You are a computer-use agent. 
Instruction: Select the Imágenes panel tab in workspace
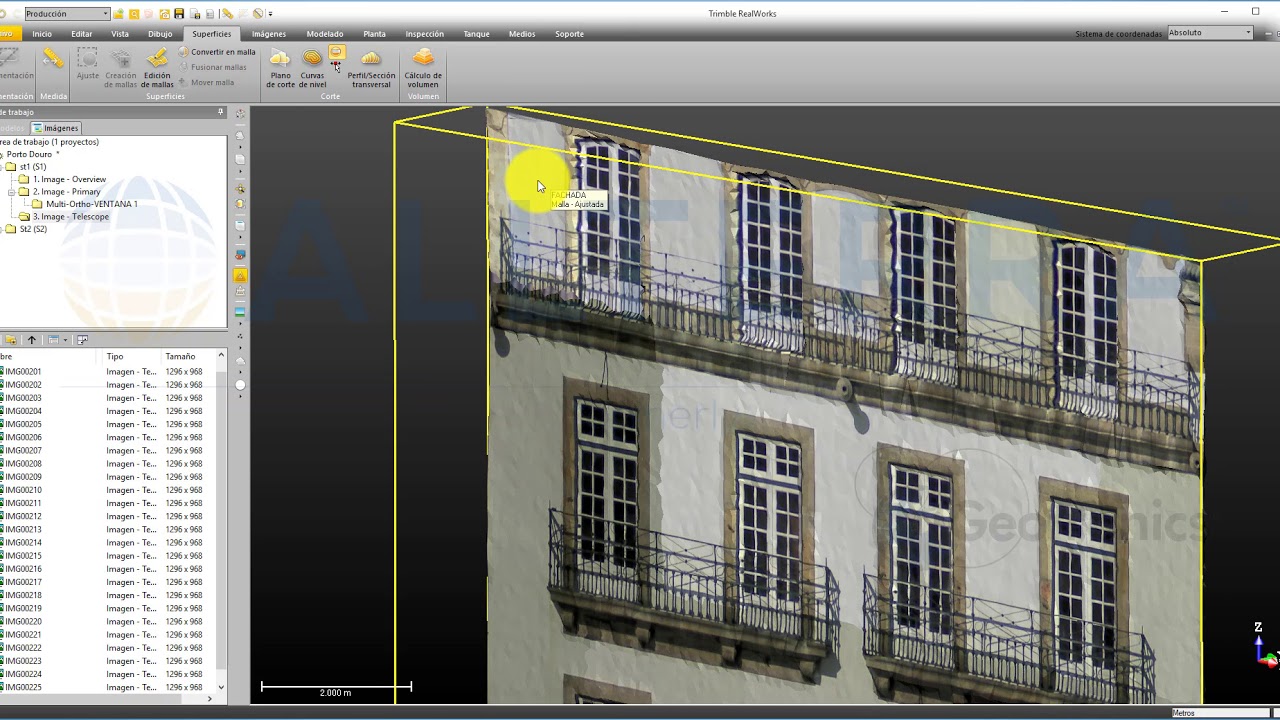pyautogui.click(x=55, y=128)
